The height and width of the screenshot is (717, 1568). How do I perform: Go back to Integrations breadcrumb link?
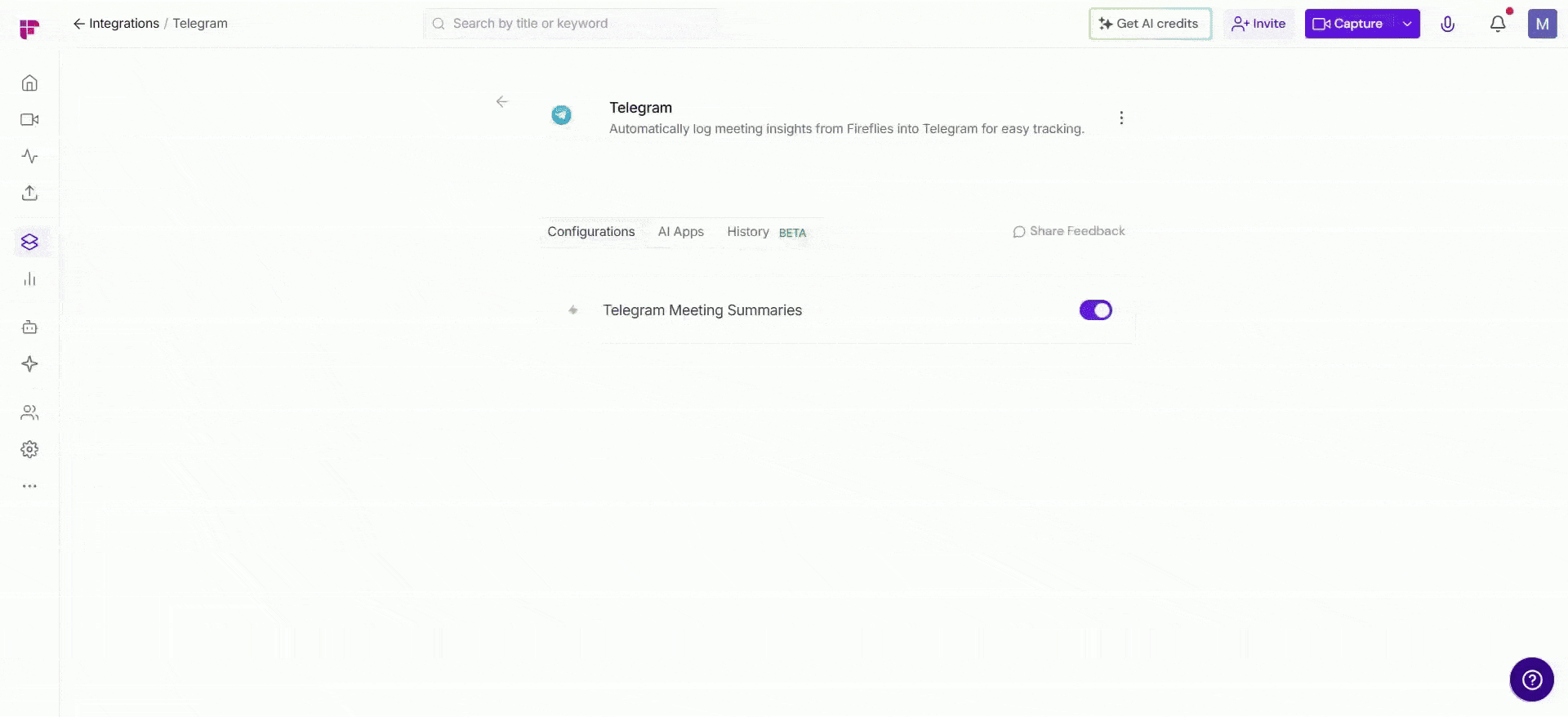tap(123, 23)
